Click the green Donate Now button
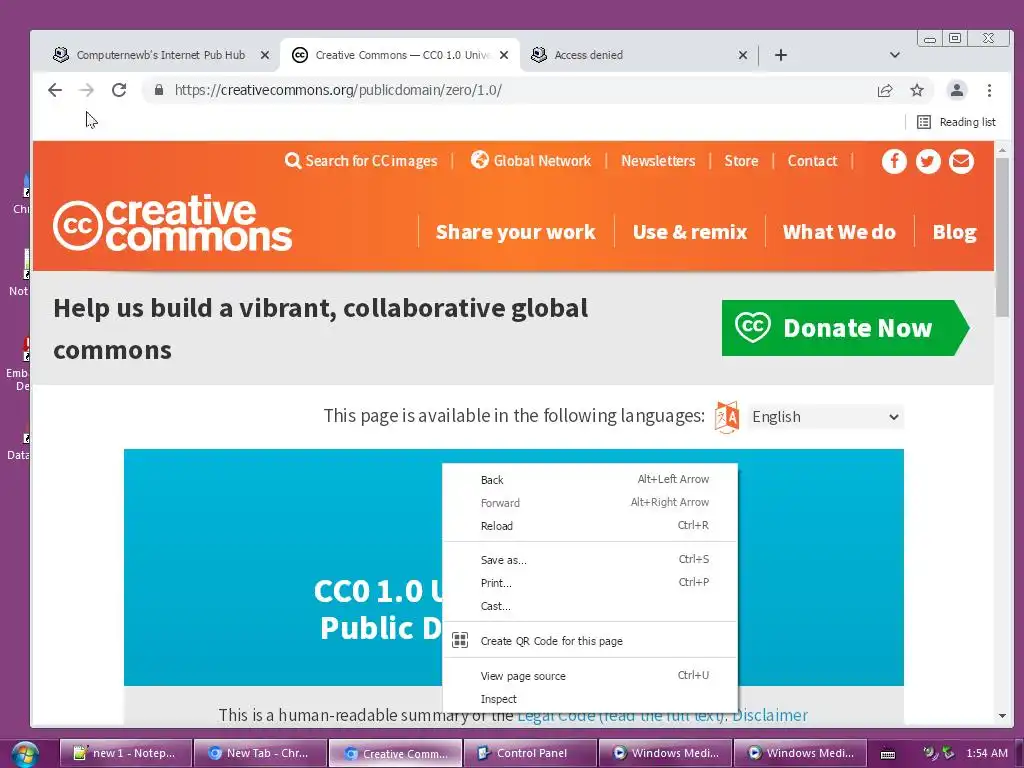 click(x=845, y=328)
